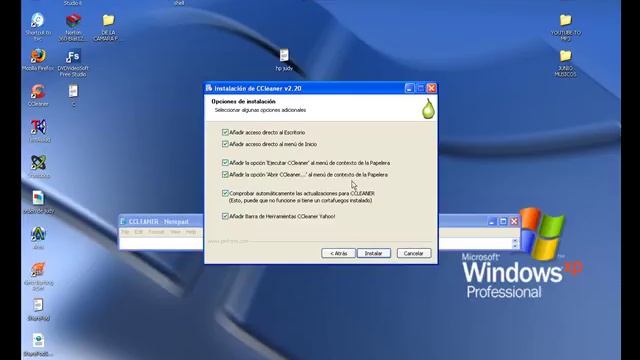Image resolution: width=640 pixels, height=360 pixels.
Task: Open the YOUTUBE TO MP3 folder
Action: tap(565, 20)
